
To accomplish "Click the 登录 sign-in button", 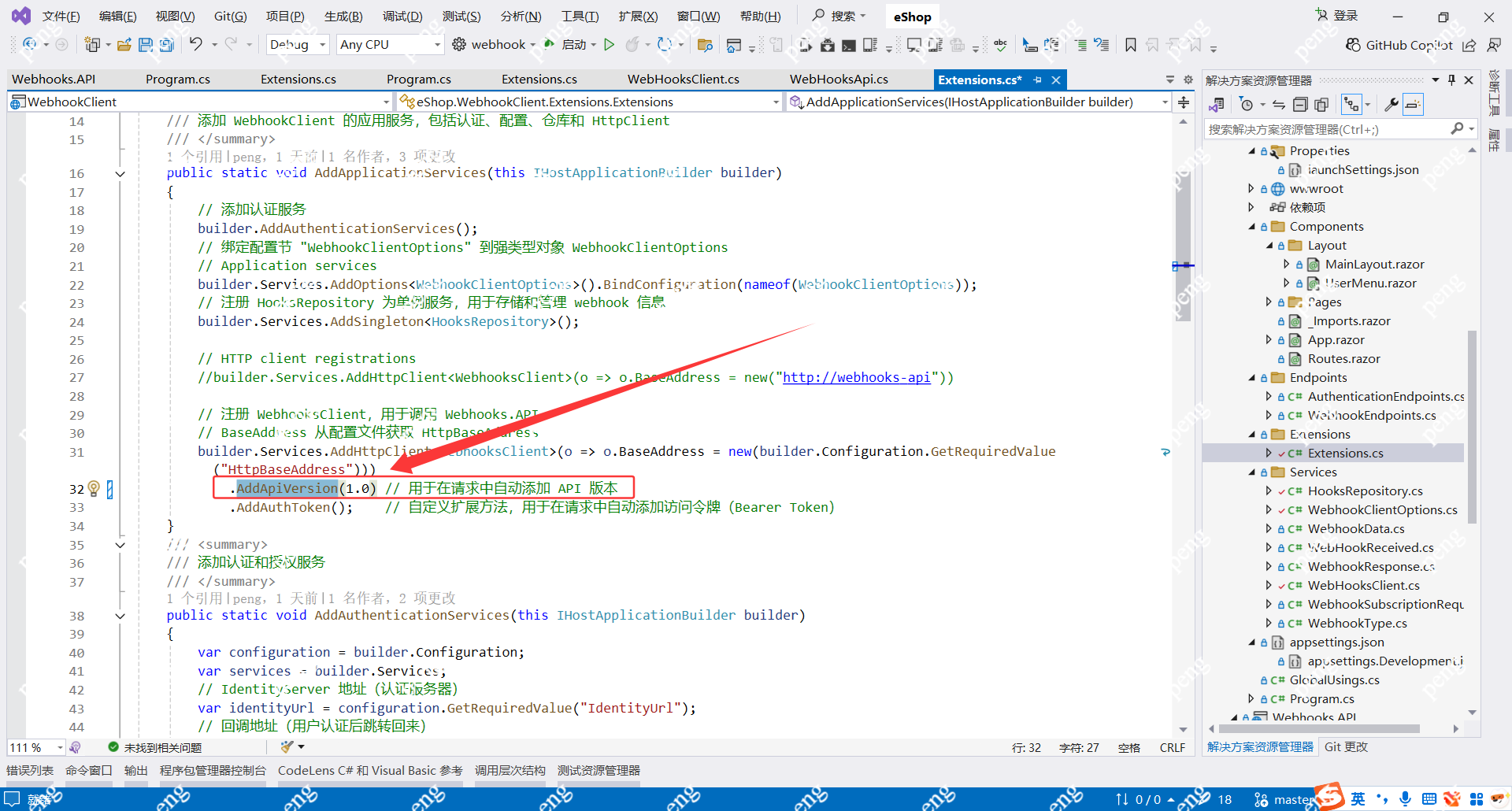I will 1337,16.
